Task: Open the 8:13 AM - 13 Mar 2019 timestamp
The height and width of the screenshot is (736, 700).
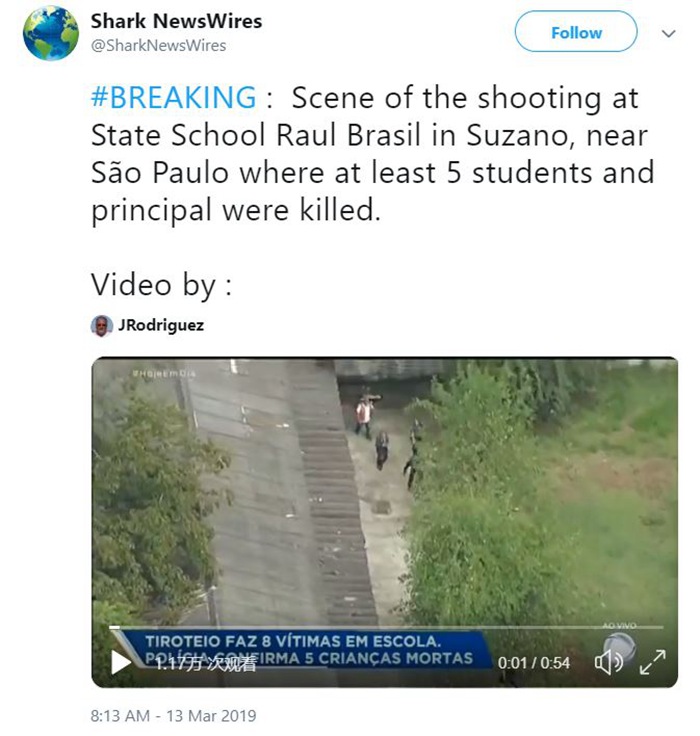Action: 173,715
